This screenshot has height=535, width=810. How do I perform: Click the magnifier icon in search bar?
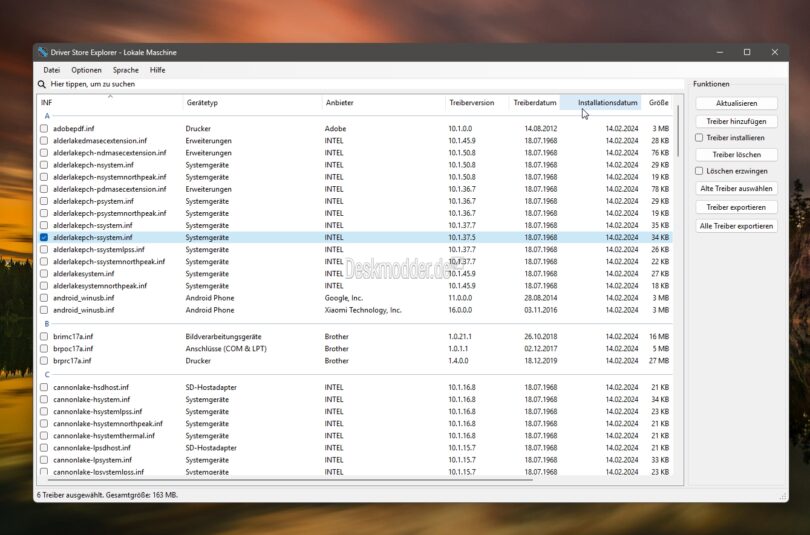42,85
